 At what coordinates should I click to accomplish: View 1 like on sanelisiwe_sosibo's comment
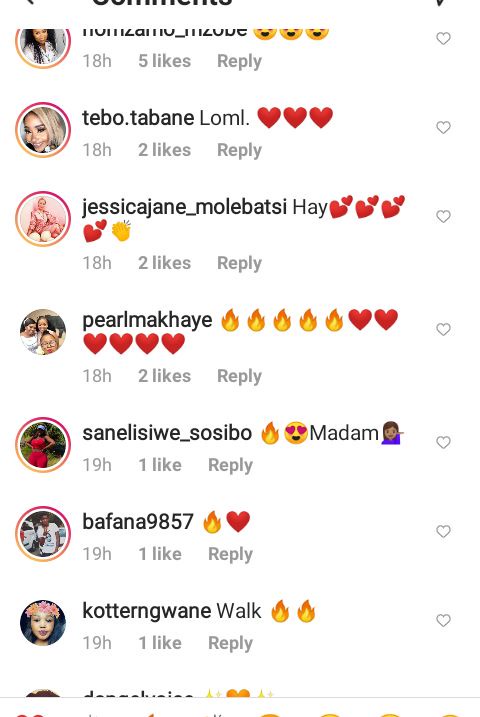pos(160,465)
